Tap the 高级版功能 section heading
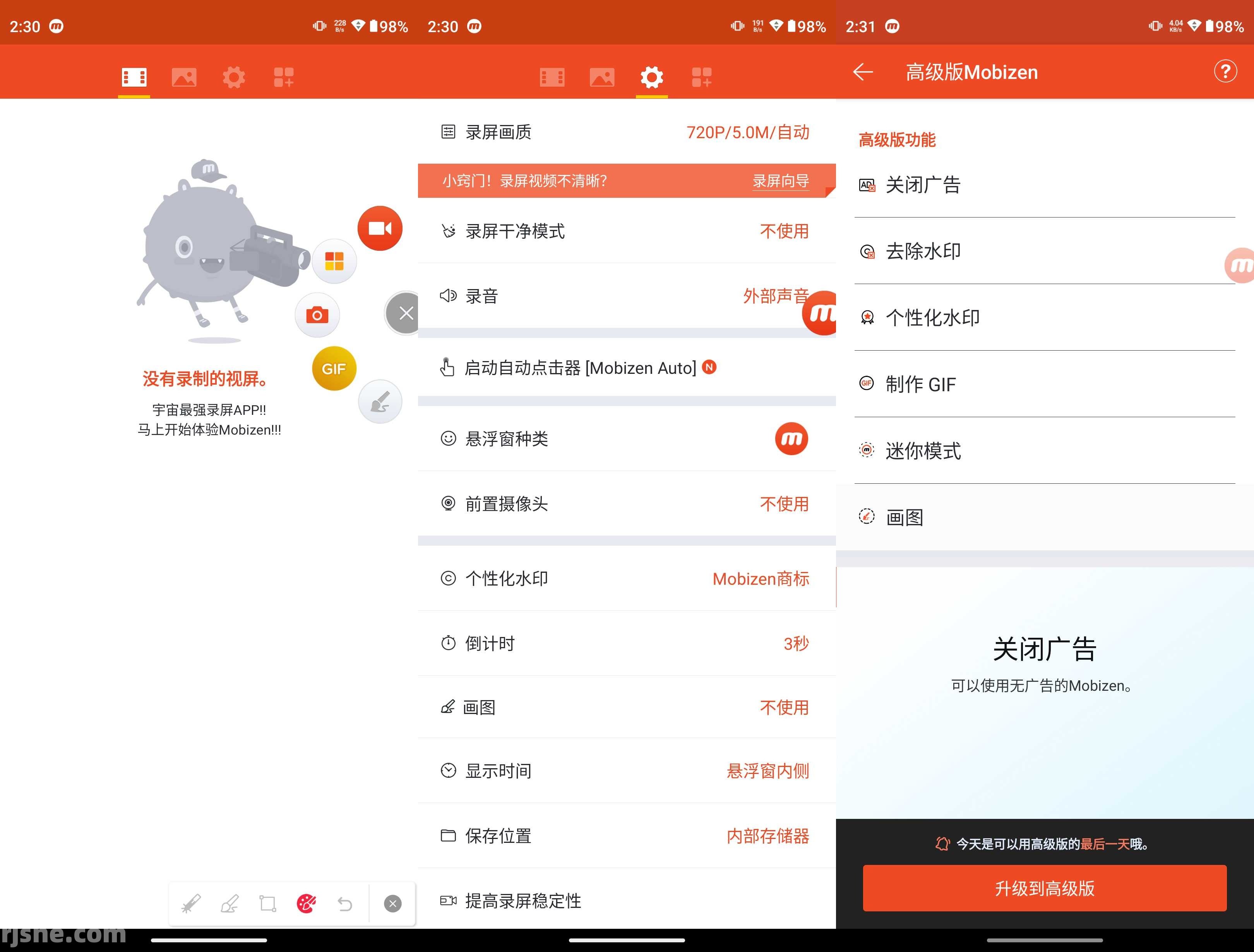This screenshot has height=952, width=1254. [x=897, y=139]
